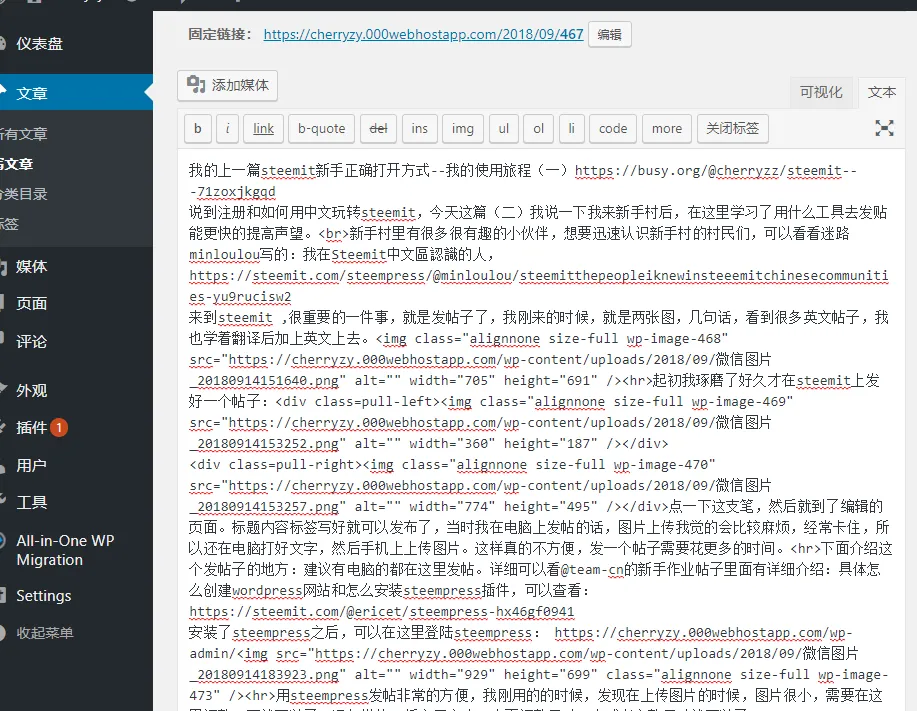The height and width of the screenshot is (711, 917).
Task: Click the Add Media (添加媒体) button
Action: [227, 85]
